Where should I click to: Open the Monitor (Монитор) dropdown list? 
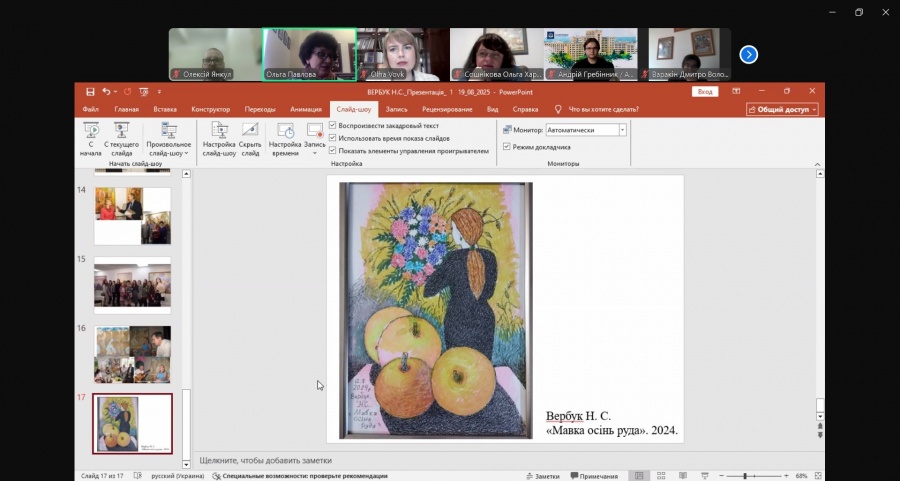click(622, 130)
